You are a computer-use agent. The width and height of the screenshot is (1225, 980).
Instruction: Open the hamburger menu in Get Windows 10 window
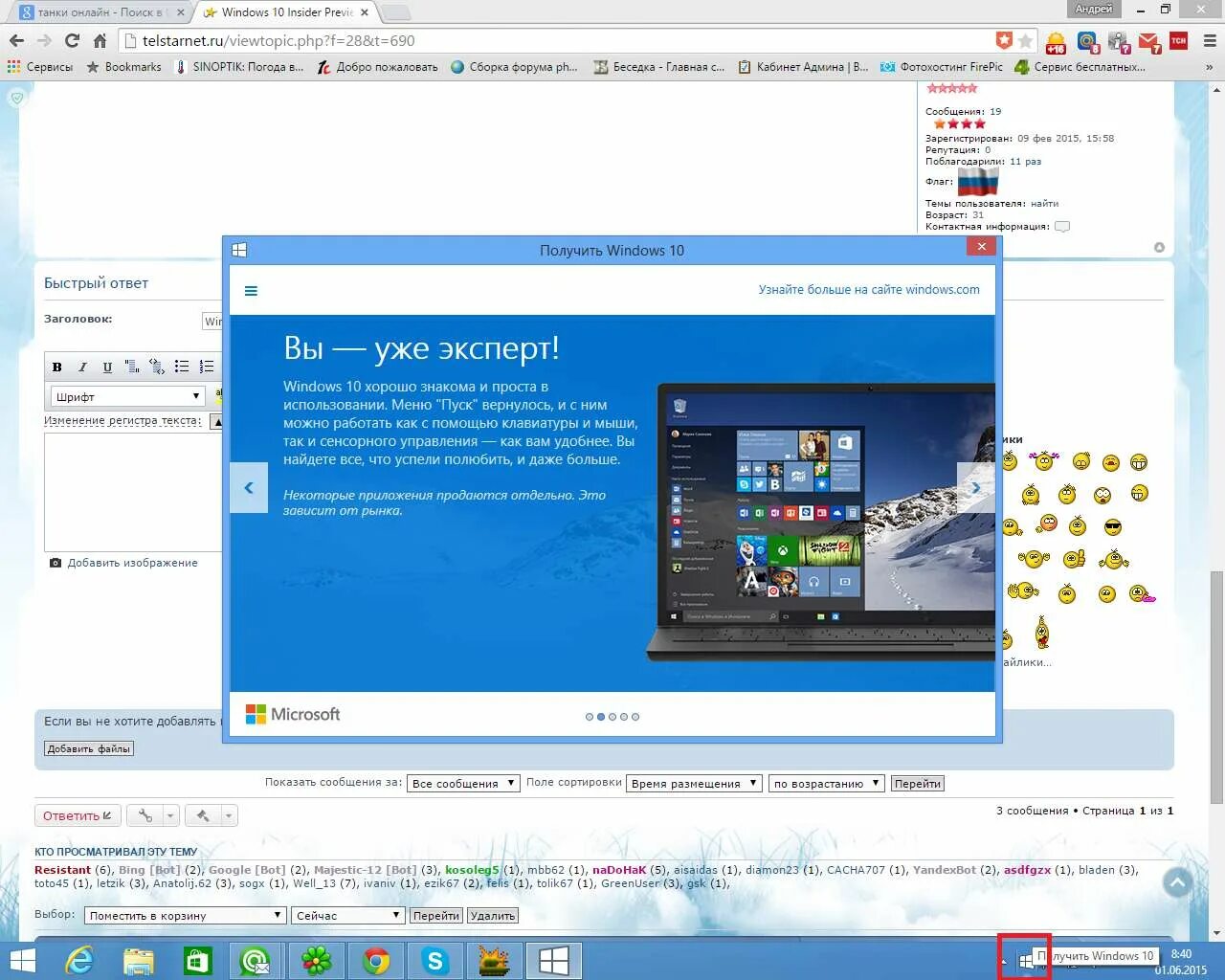(251, 291)
